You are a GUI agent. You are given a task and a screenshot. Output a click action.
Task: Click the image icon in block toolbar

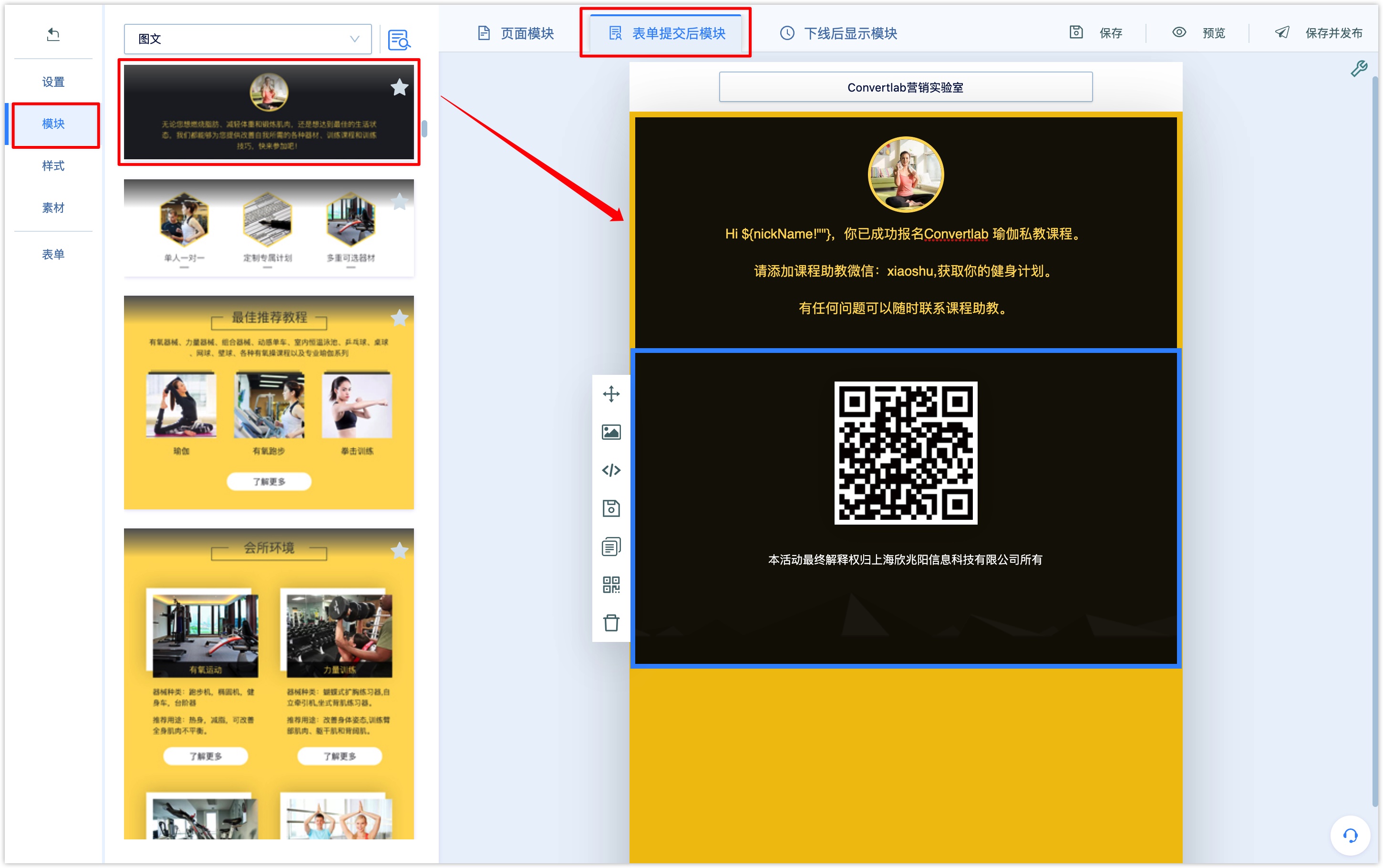pyautogui.click(x=610, y=432)
